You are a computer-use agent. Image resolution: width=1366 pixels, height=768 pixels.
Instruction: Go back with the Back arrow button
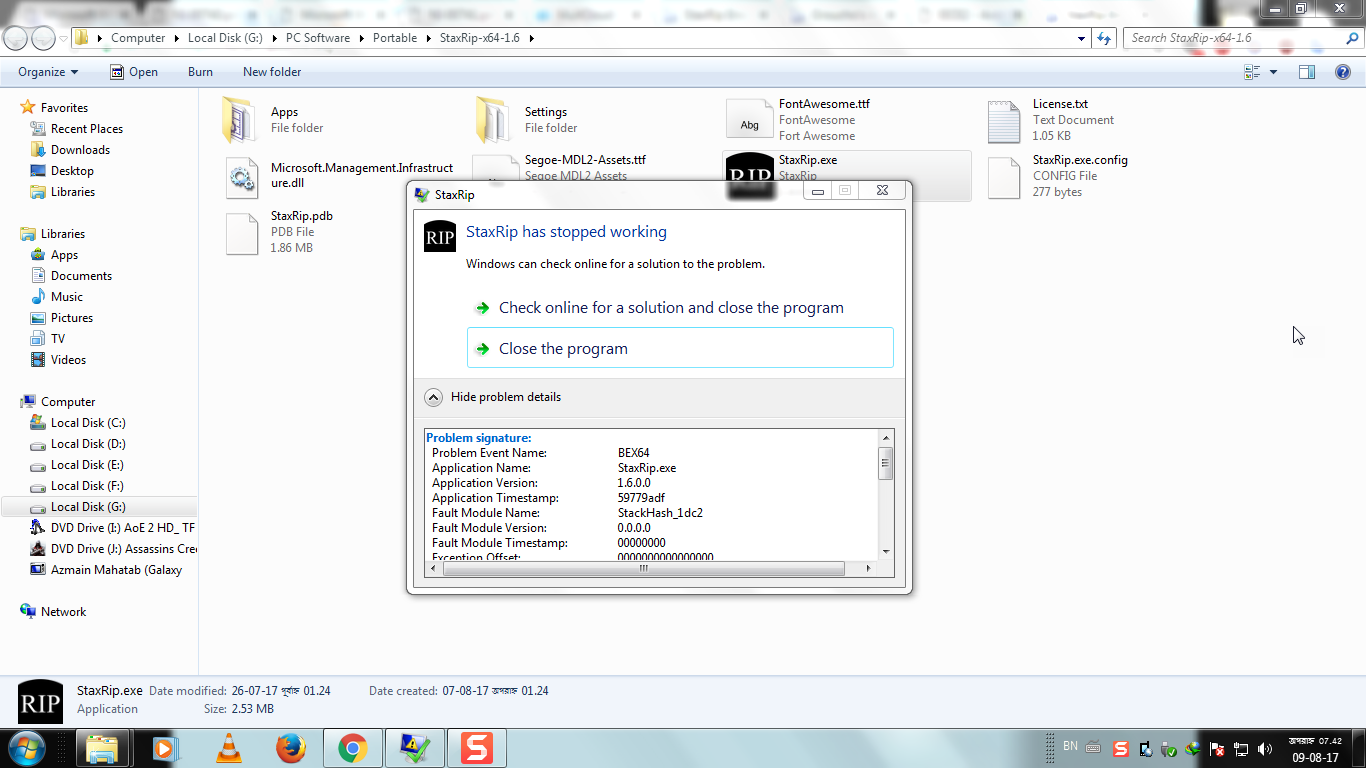(x=15, y=38)
